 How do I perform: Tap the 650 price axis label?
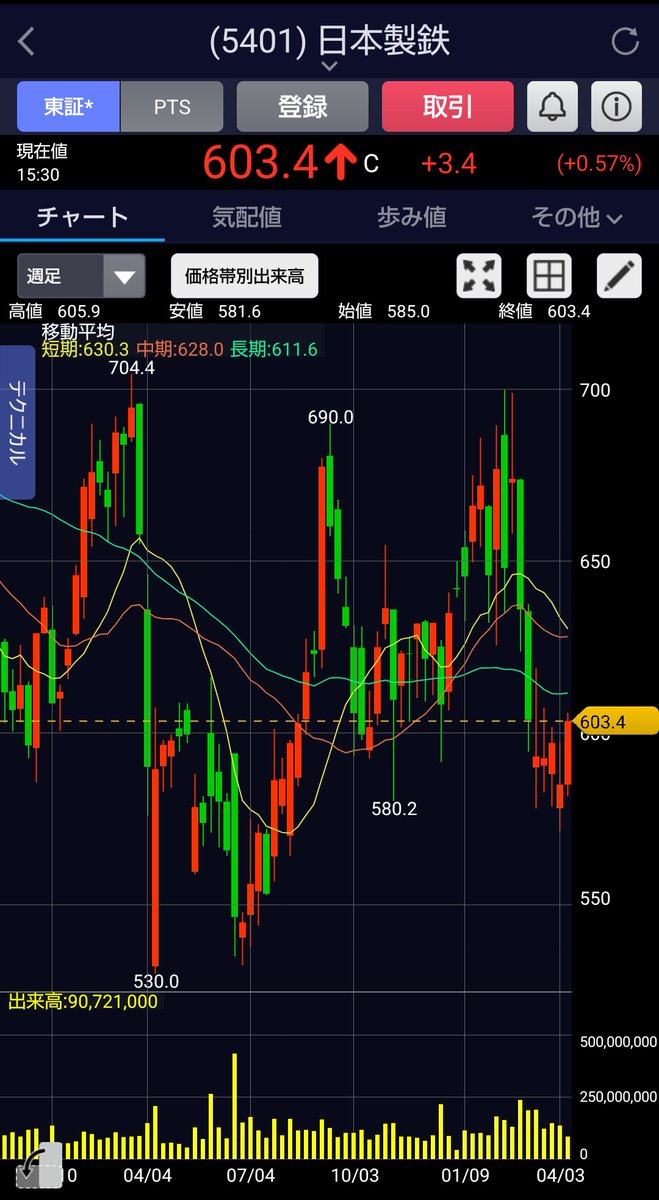595,562
